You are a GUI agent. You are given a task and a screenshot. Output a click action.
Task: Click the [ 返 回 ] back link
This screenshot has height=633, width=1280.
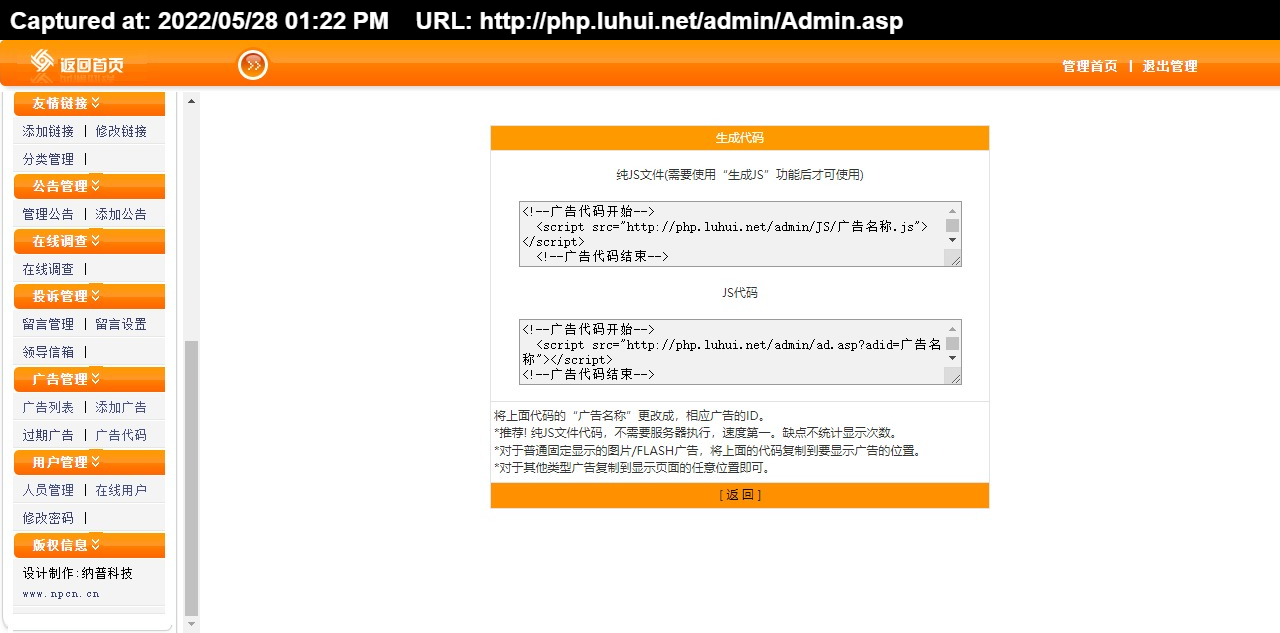(740, 495)
